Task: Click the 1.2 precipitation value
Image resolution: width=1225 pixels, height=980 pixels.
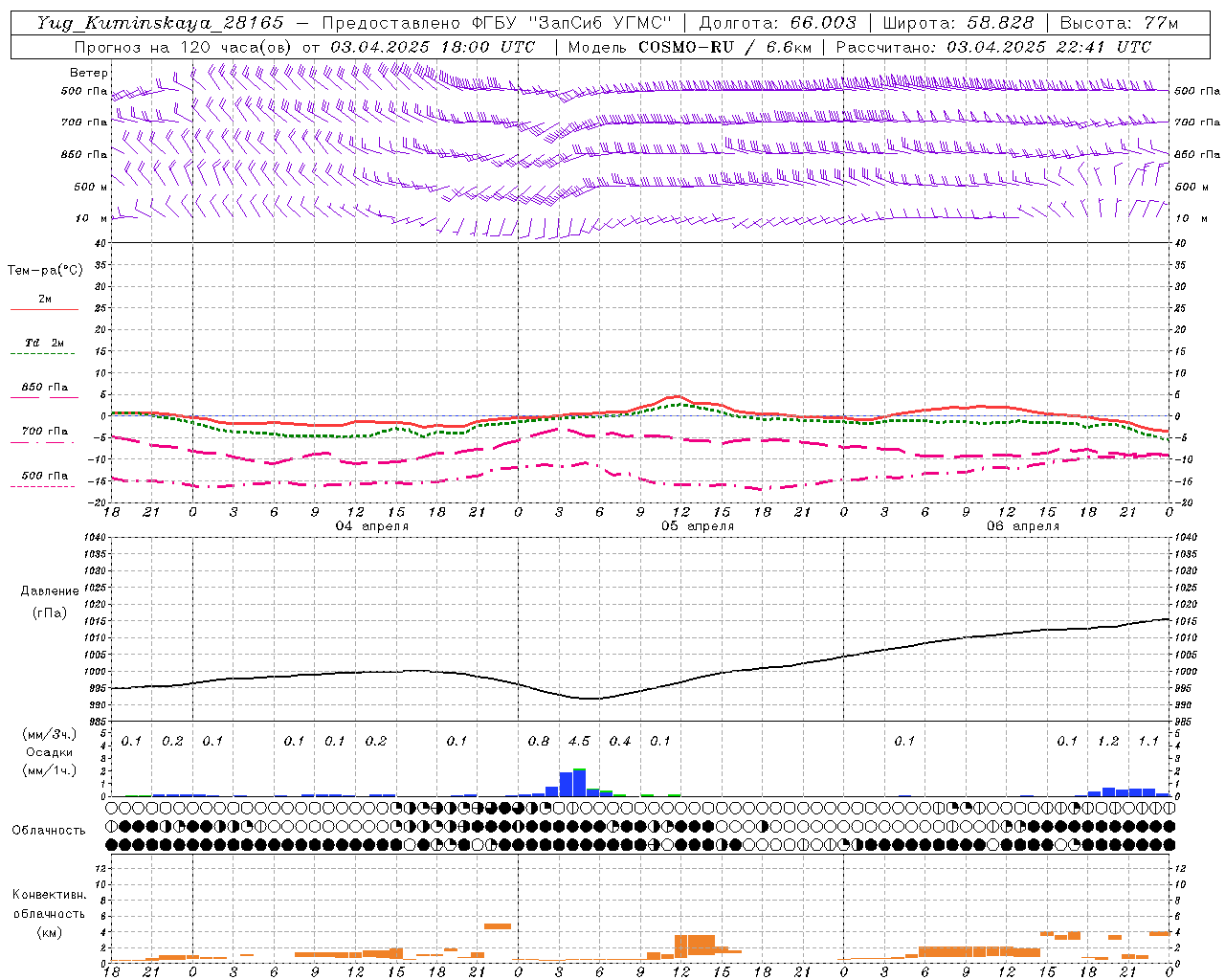Action: [1108, 742]
